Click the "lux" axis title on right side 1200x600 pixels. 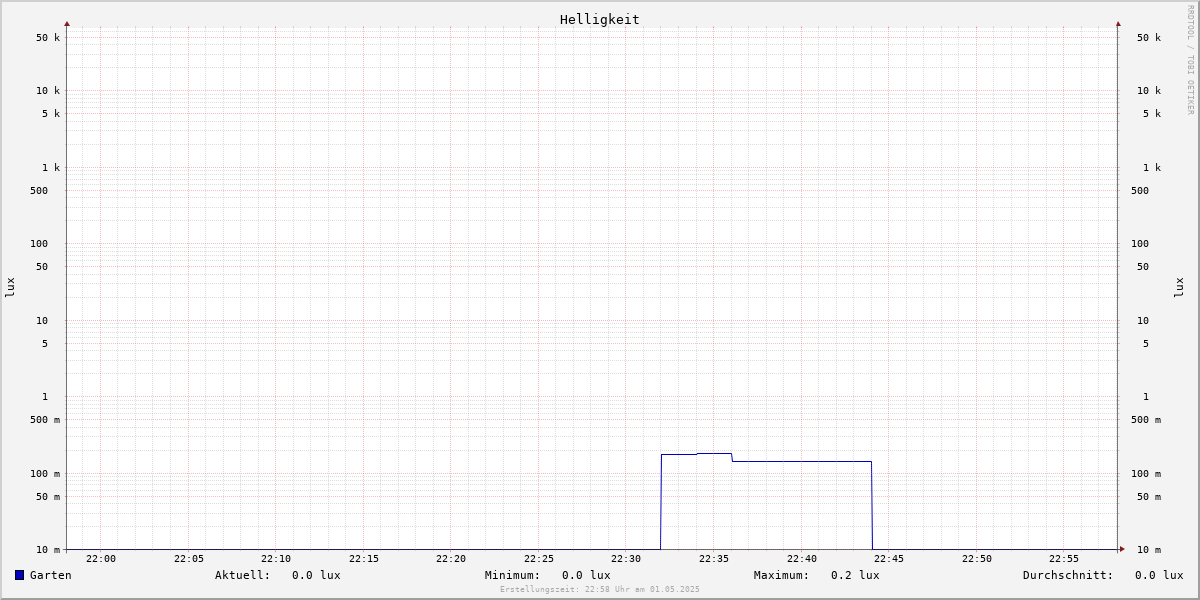pos(1180,287)
